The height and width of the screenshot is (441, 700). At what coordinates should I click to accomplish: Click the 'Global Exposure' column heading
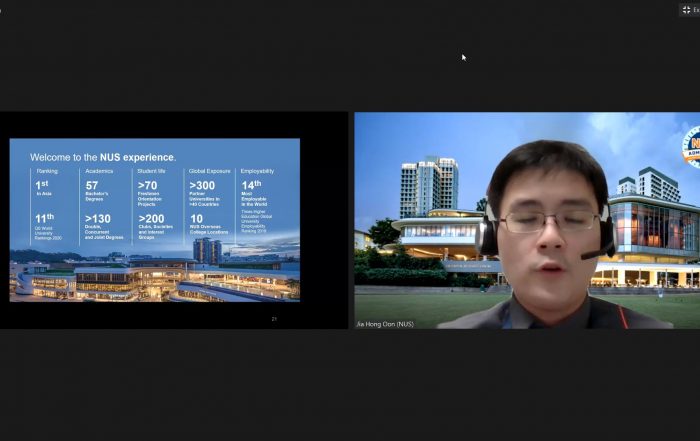click(x=209, y=171)
